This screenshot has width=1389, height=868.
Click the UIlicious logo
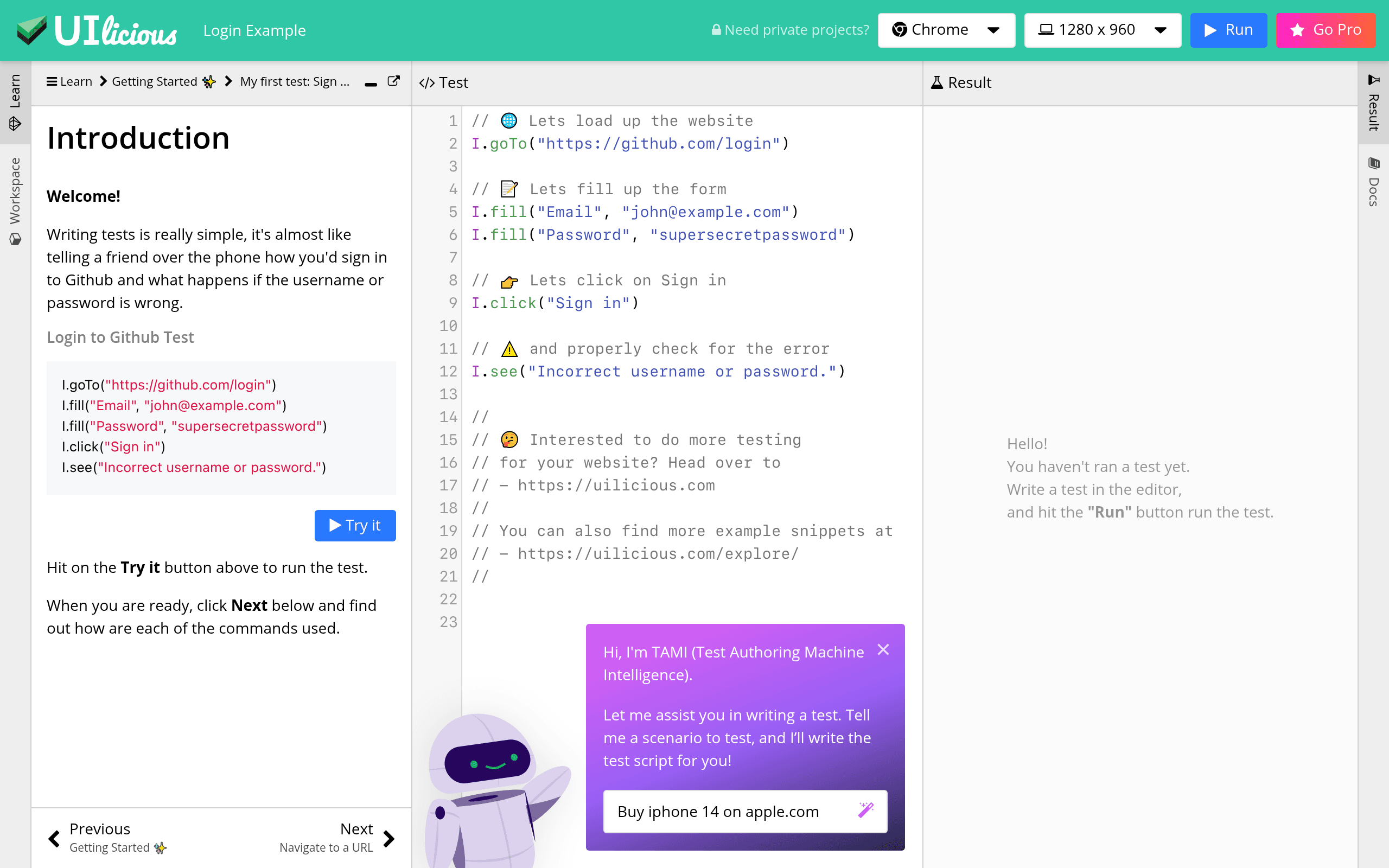tap(97, 30)
